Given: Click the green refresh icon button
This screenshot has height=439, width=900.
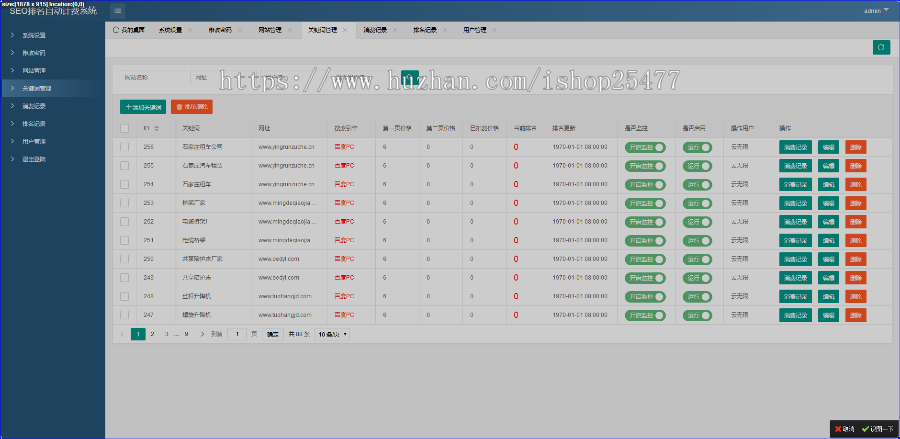Looking at the screenshot, I should [881, 47].
